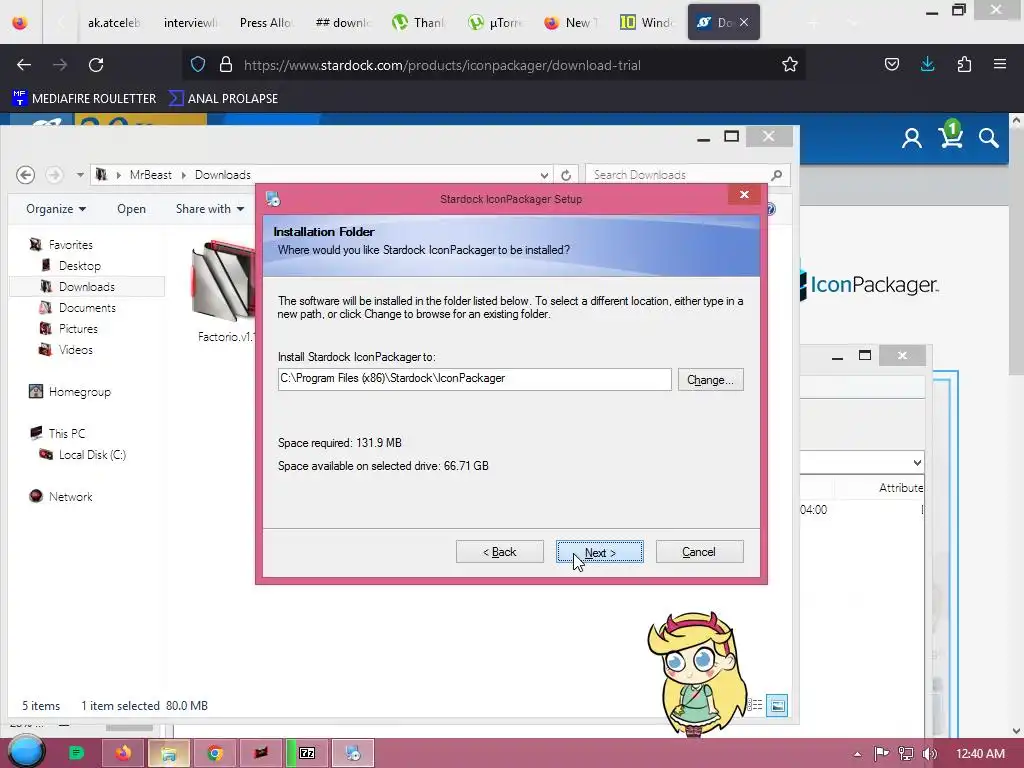Click the Firefox tracking protection shield

198,64
